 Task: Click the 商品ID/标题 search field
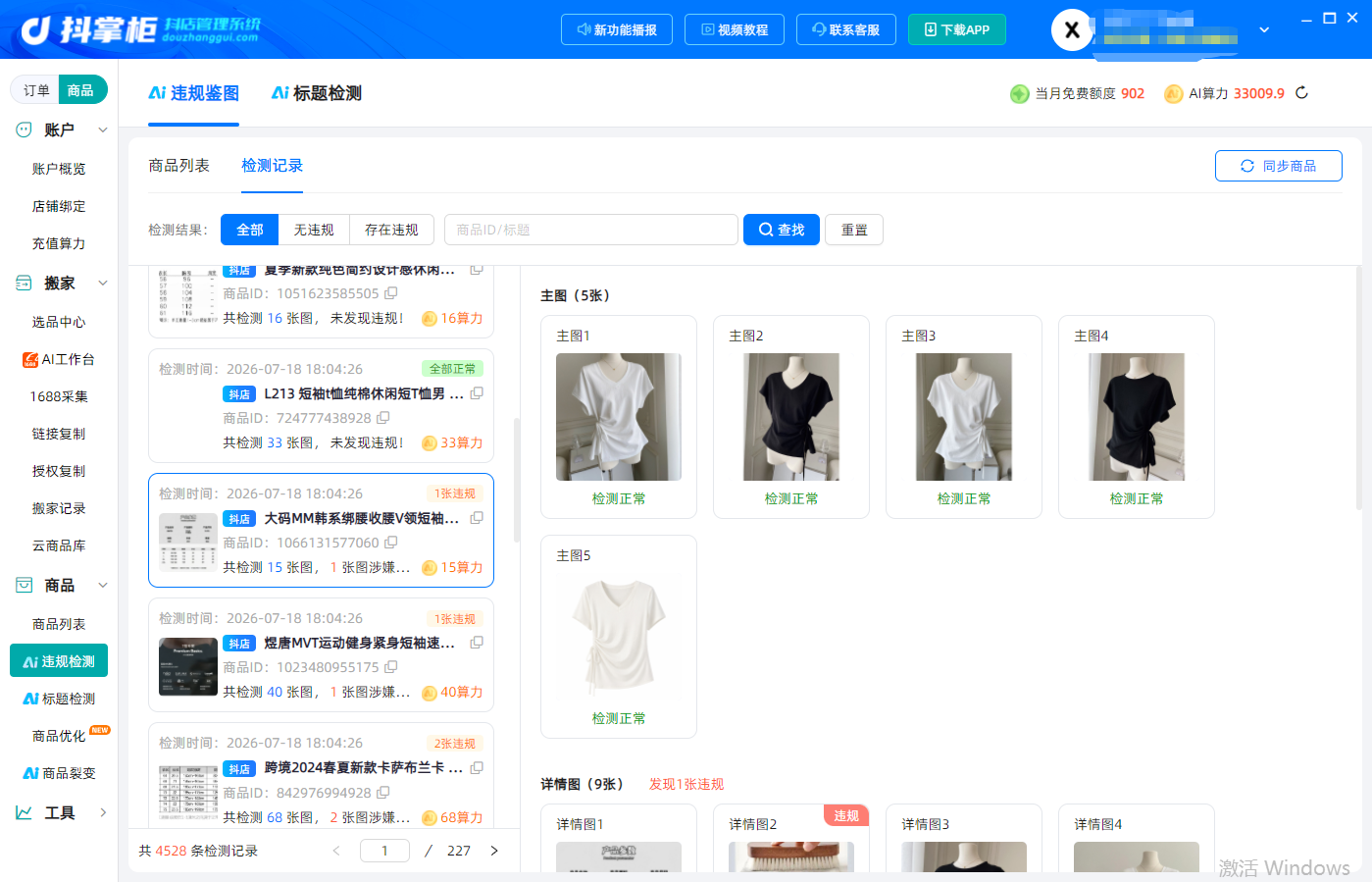point(591,230)
